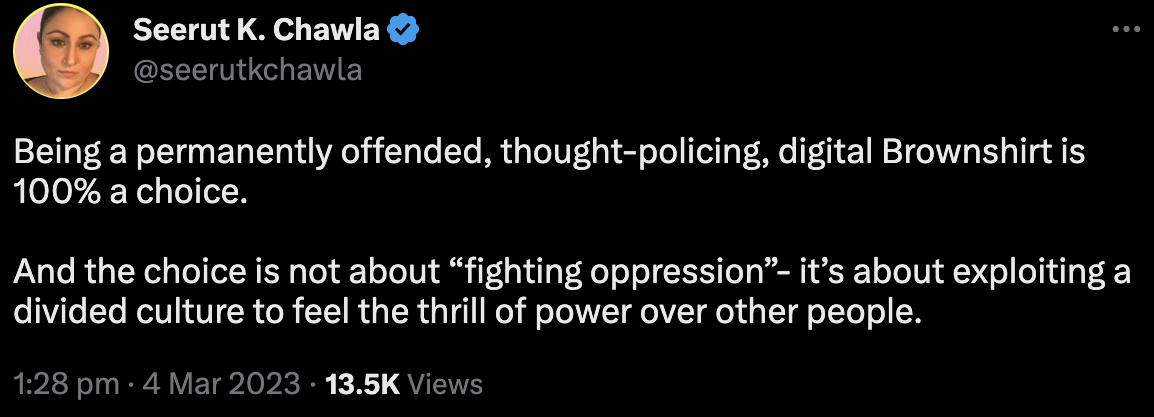The height and width of the screenshot is (417, 1154).
Task: Click the 13.5K view count number
Action: [x=361, y=384]
